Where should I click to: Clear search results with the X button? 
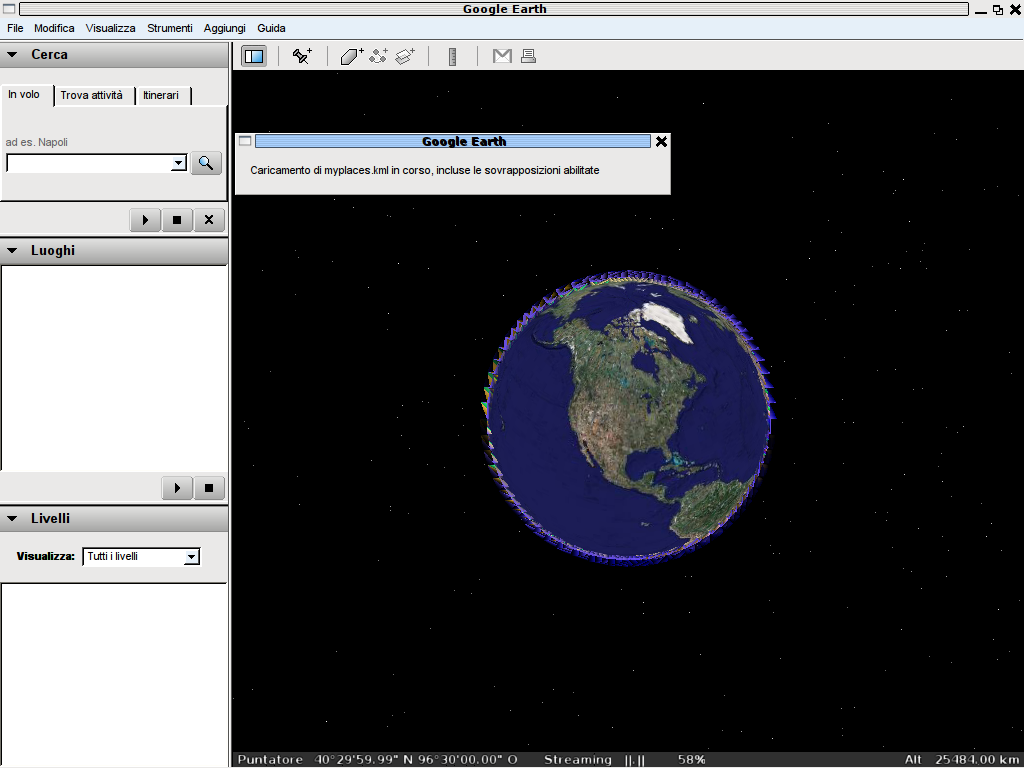[208, 220]
